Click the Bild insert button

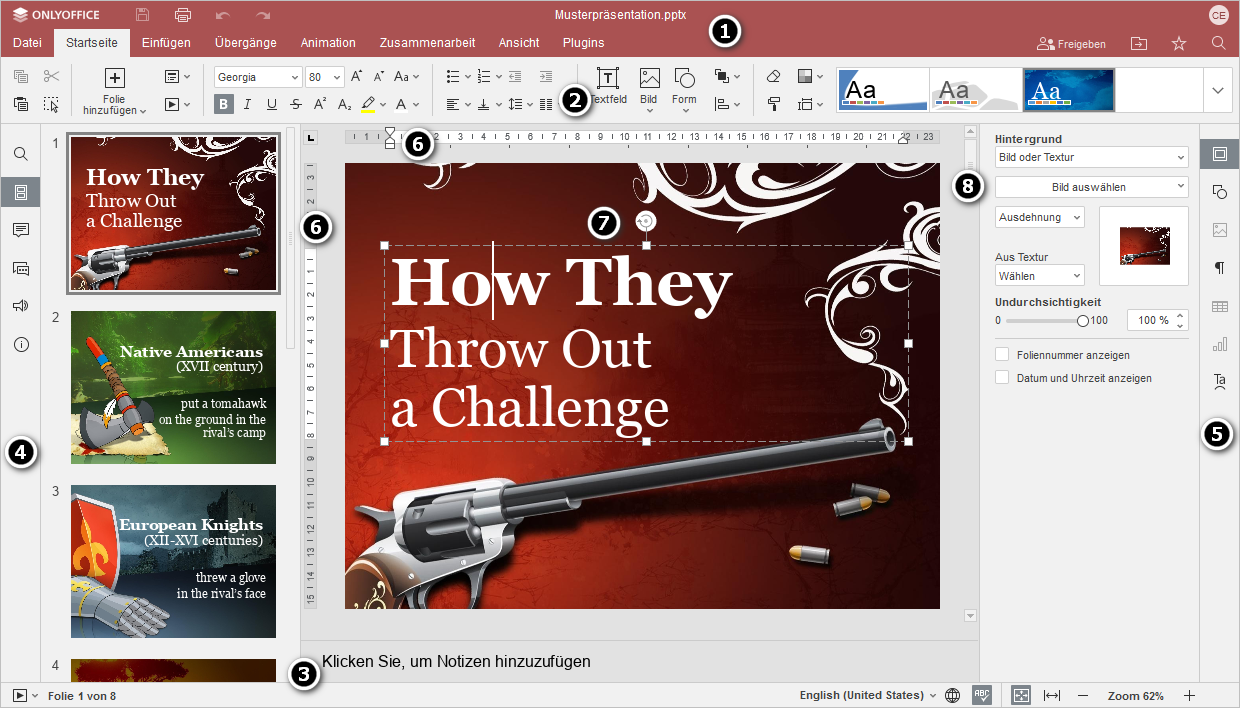(649, 88)
